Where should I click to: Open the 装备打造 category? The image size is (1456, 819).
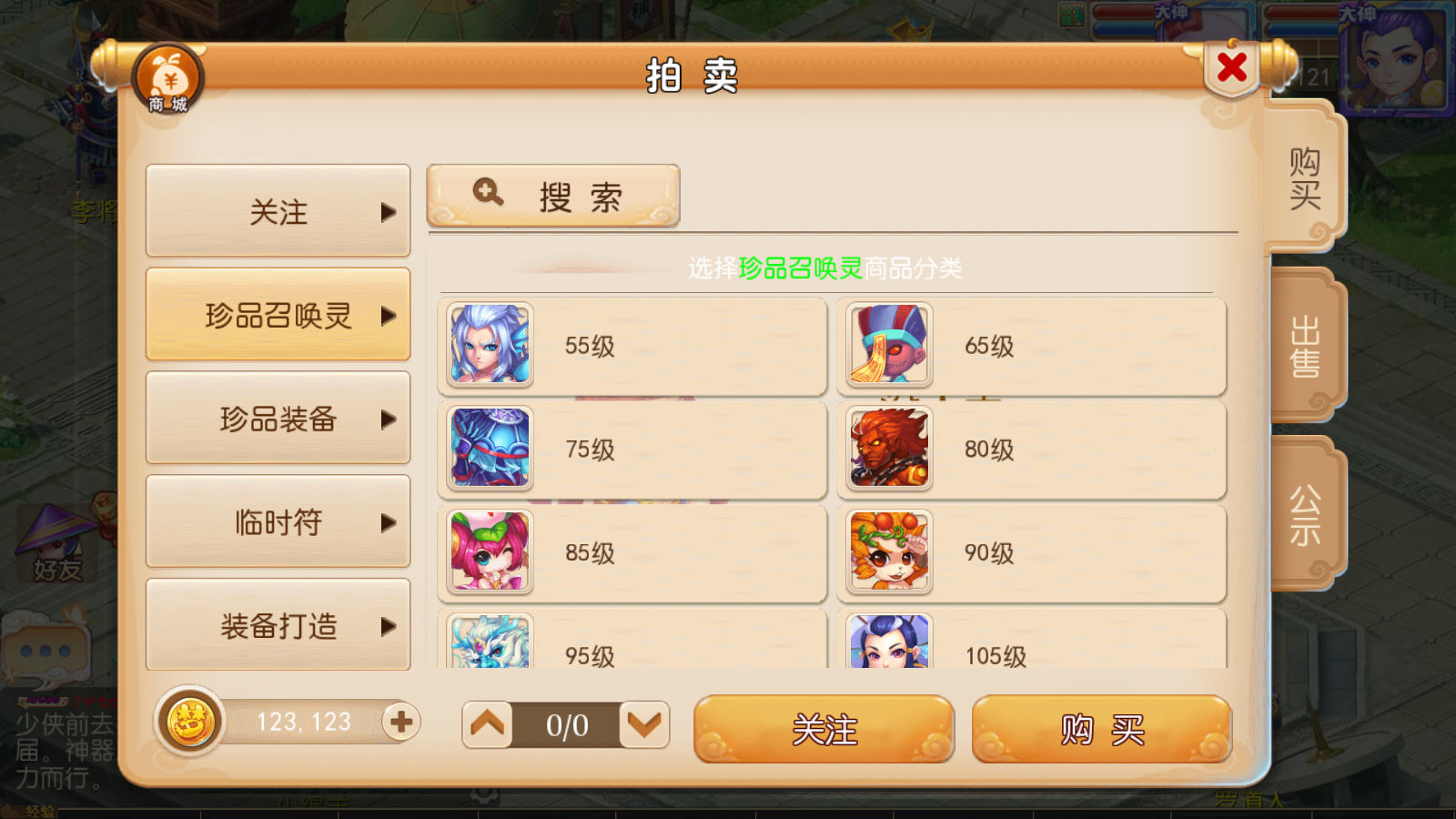(278, 625)
